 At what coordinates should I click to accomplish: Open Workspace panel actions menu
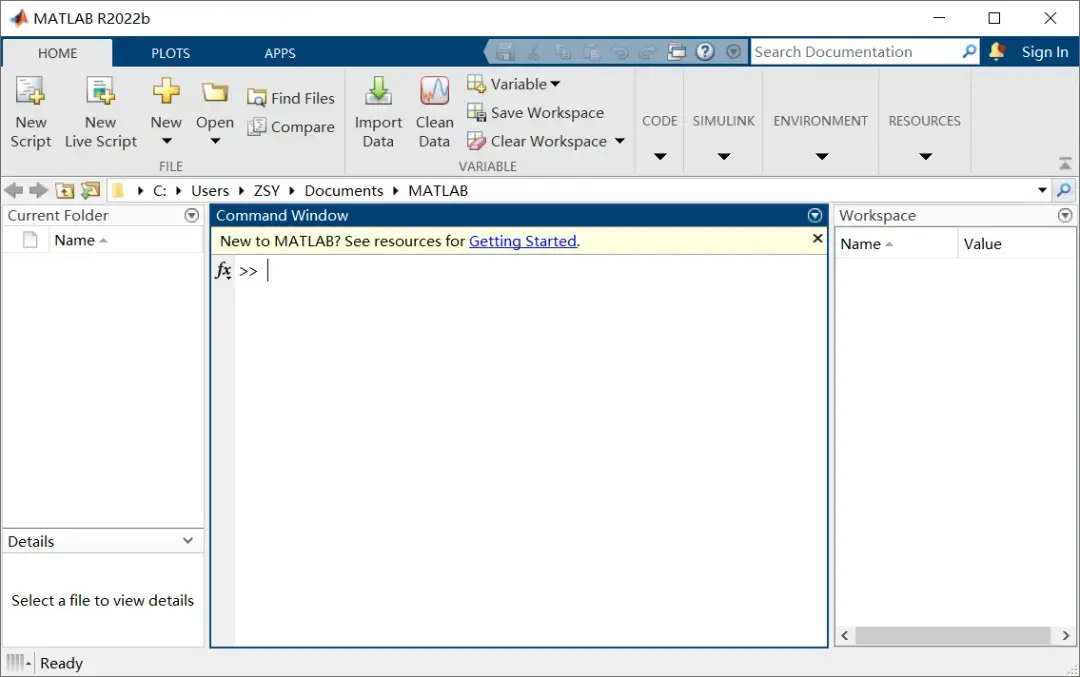coord(1065,216)
